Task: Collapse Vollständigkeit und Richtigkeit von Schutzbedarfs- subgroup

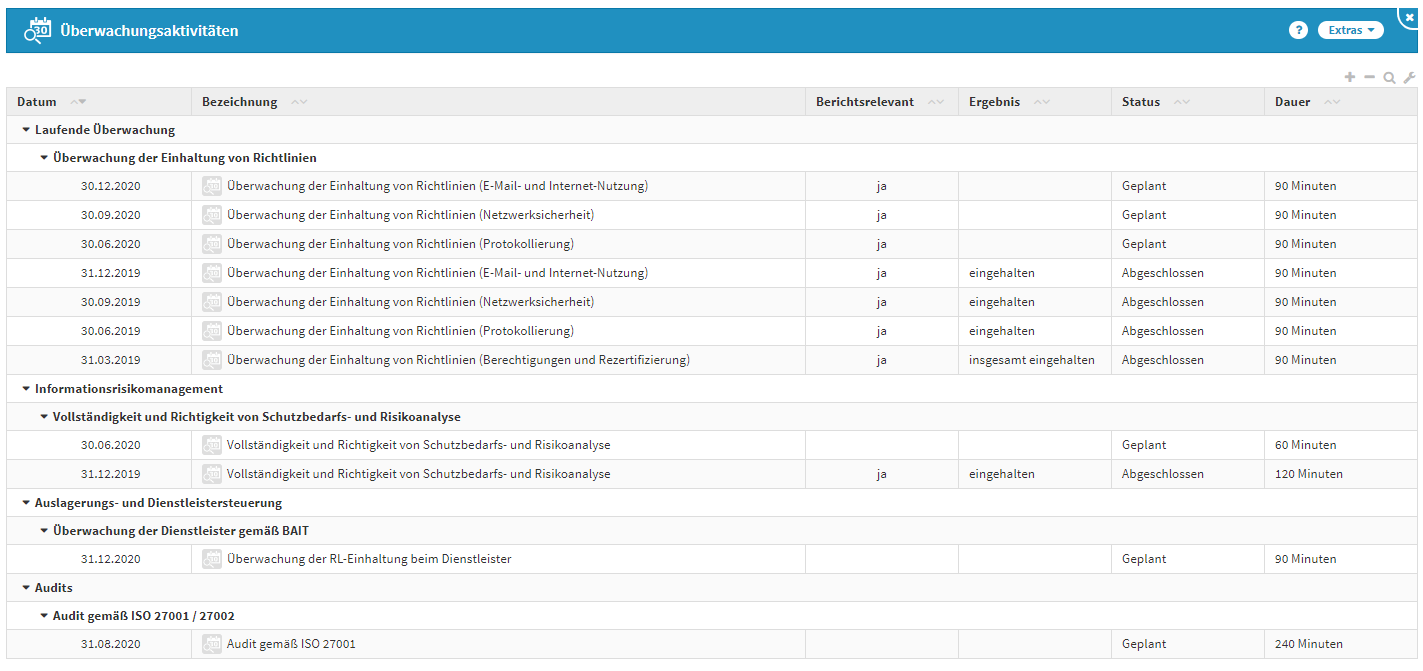Action: click(44, 417)
